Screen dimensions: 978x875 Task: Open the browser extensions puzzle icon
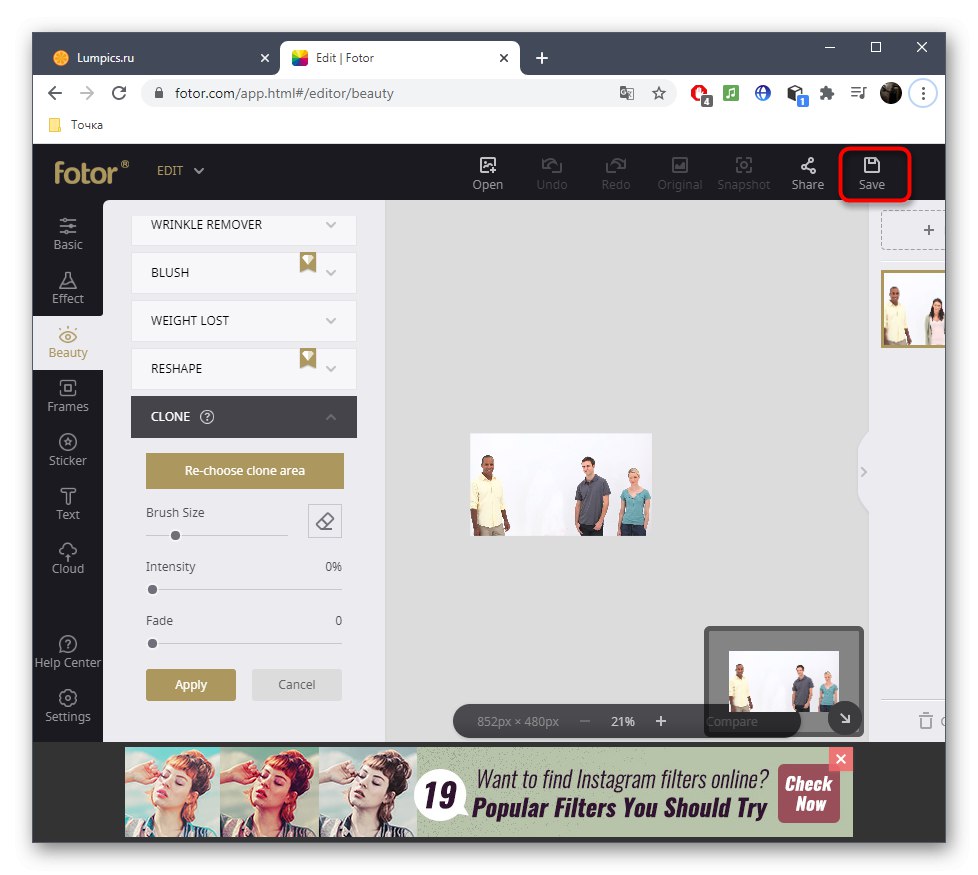[826, 94]
